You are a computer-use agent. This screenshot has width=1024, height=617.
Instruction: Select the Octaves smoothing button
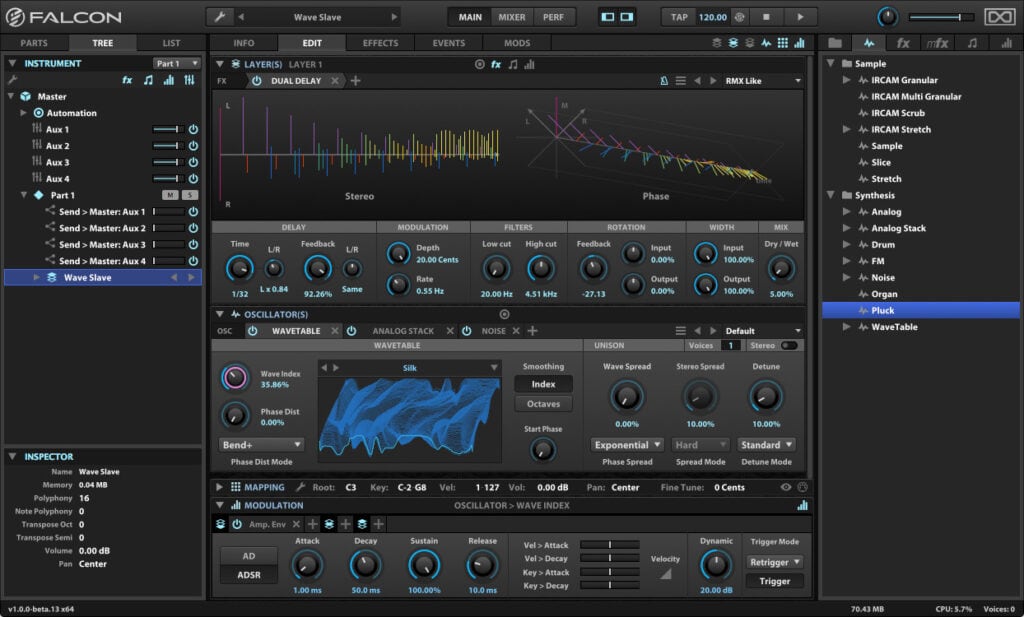[543, 404]
